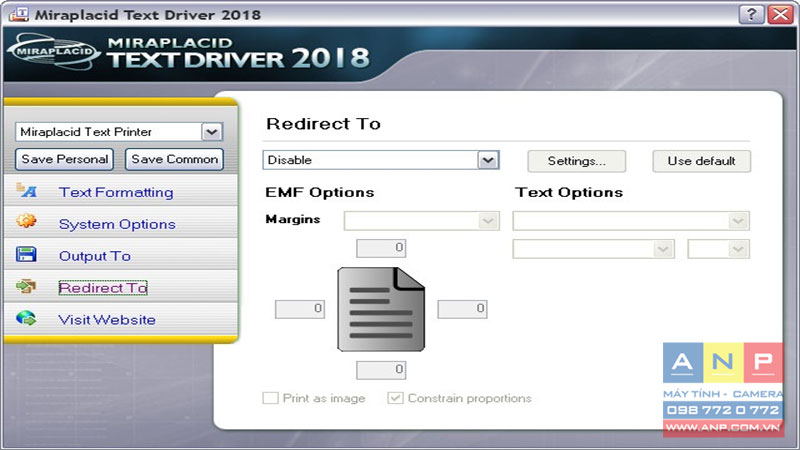The image size is (800, 450).
Task: Open the EMF Margins dropdown
Action: pos(421,221)
